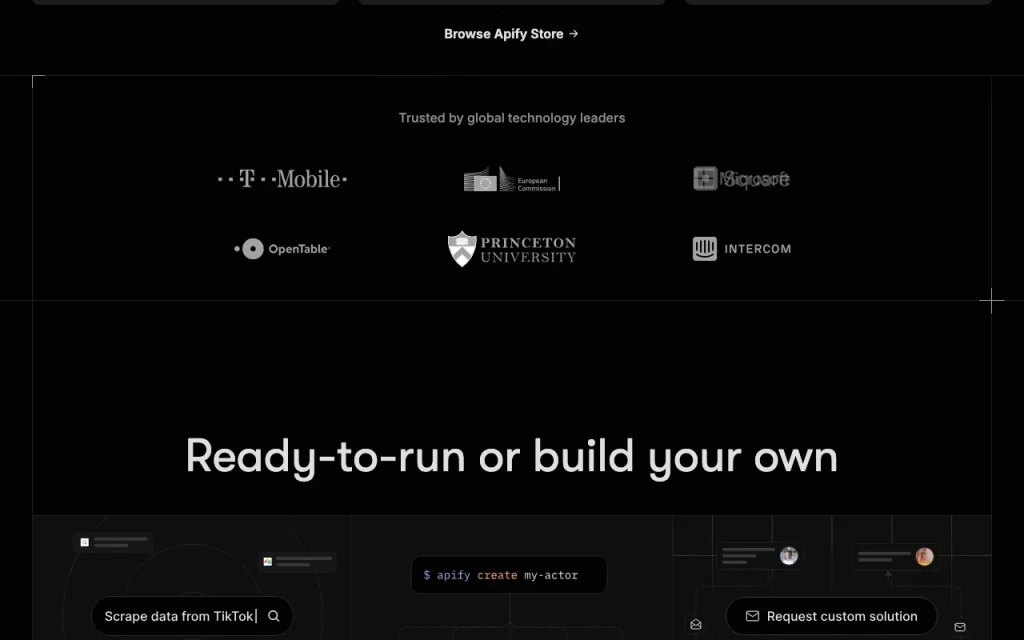
Task: Select the T-Mobile logo
Action: (x=282, y=178)
